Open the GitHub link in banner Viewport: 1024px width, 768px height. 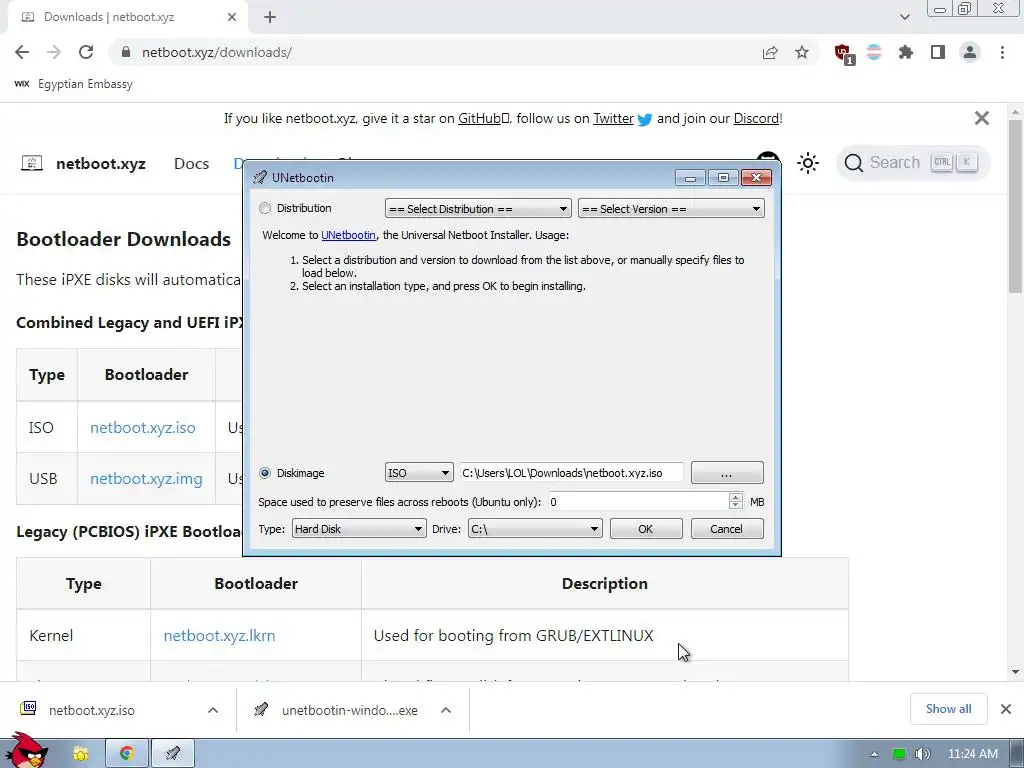point(483,118)
